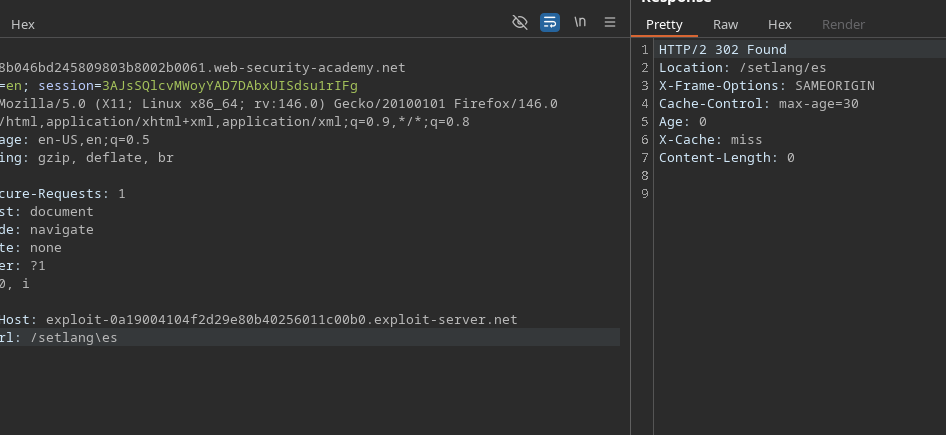The width and height of the screenshot is (946, 435).
Task: Click the web-security-academy.net host line
Action: click(x=202, y=68)
